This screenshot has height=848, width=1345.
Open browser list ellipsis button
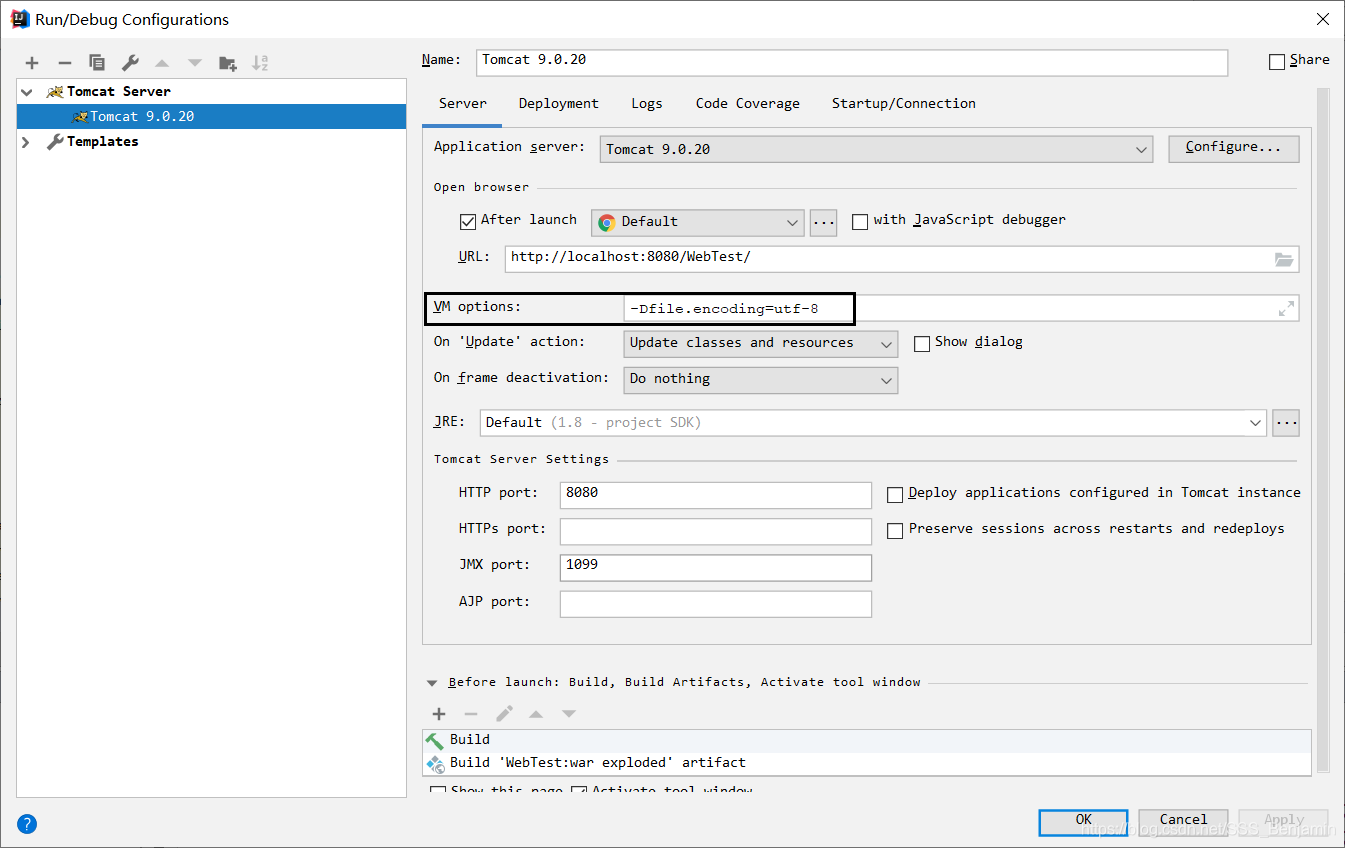tap(823, 222)
